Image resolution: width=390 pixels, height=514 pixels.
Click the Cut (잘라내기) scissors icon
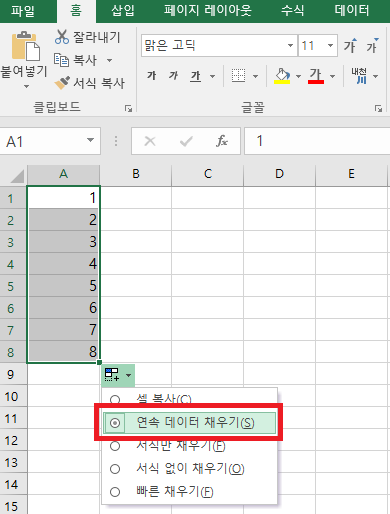tap(62, 37)
